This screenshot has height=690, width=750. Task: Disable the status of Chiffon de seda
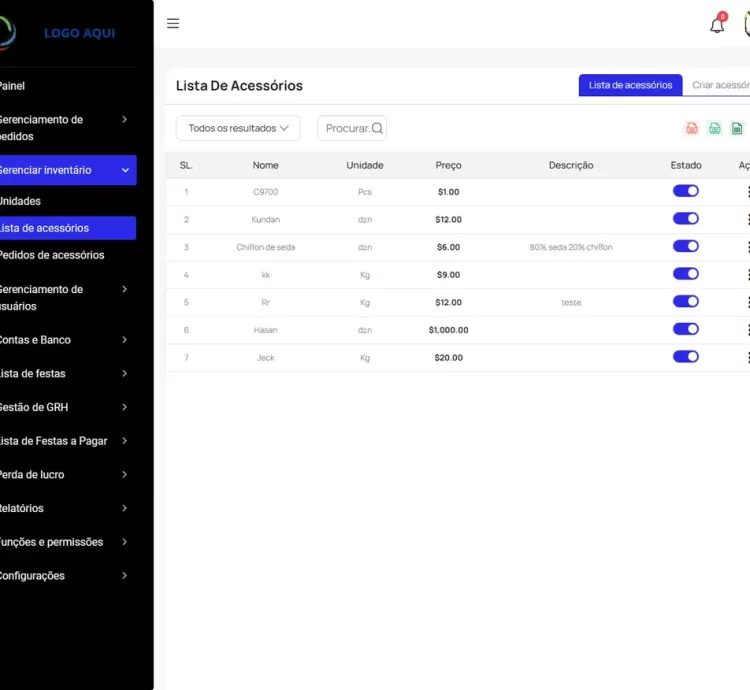pyautogui.click(x=685, y=246)
